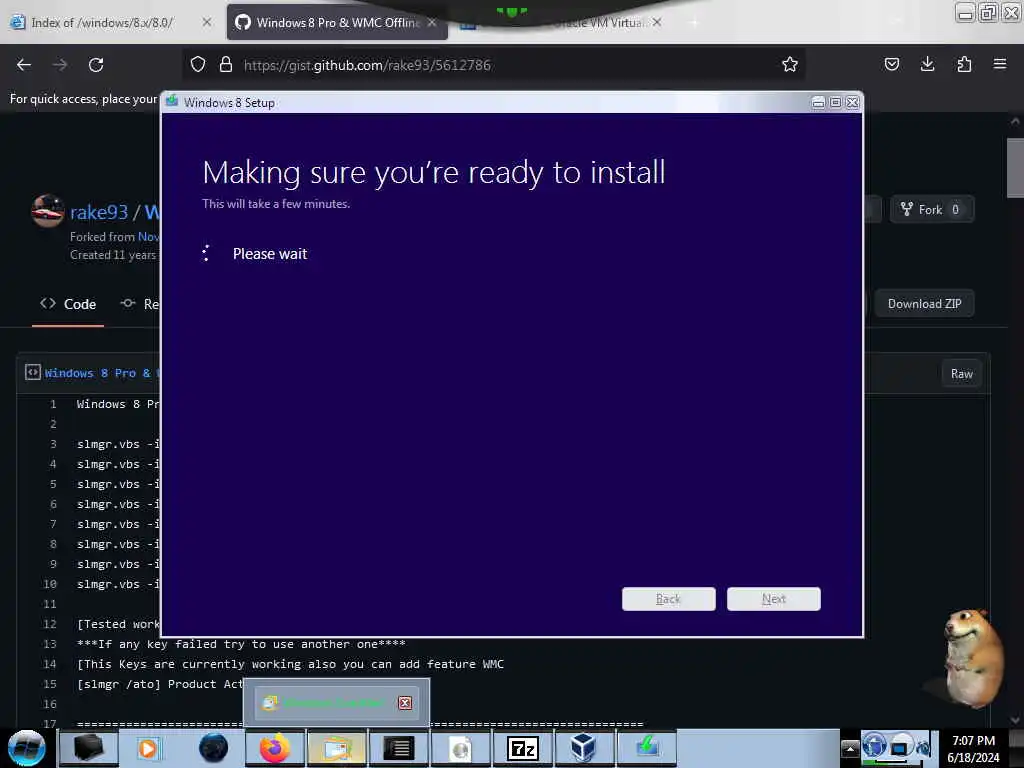
Task: Click the page vertical scrollbar thumb
Action: (x=1014, y=167)
